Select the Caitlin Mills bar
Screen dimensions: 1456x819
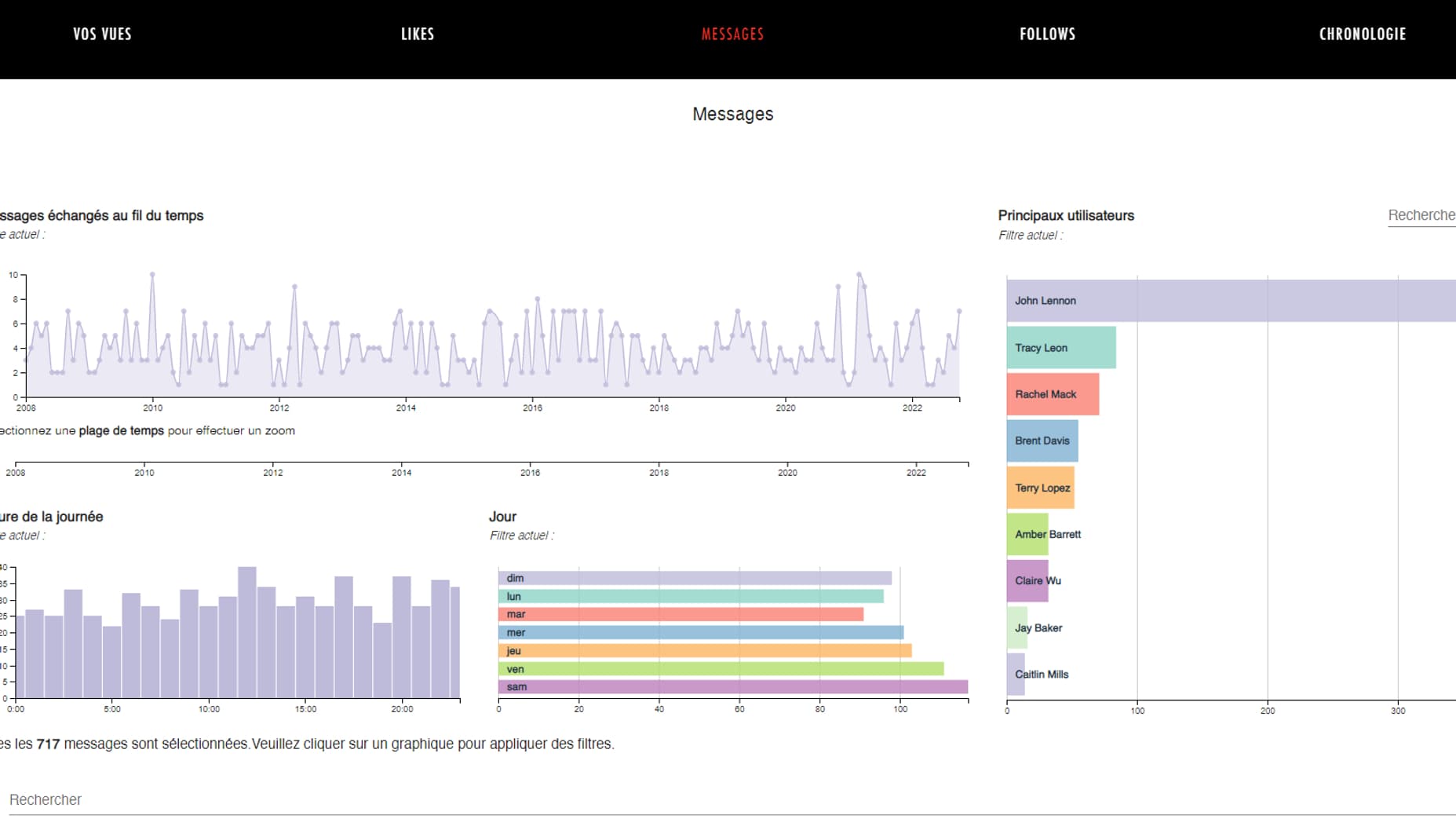tap(1016, 675)
